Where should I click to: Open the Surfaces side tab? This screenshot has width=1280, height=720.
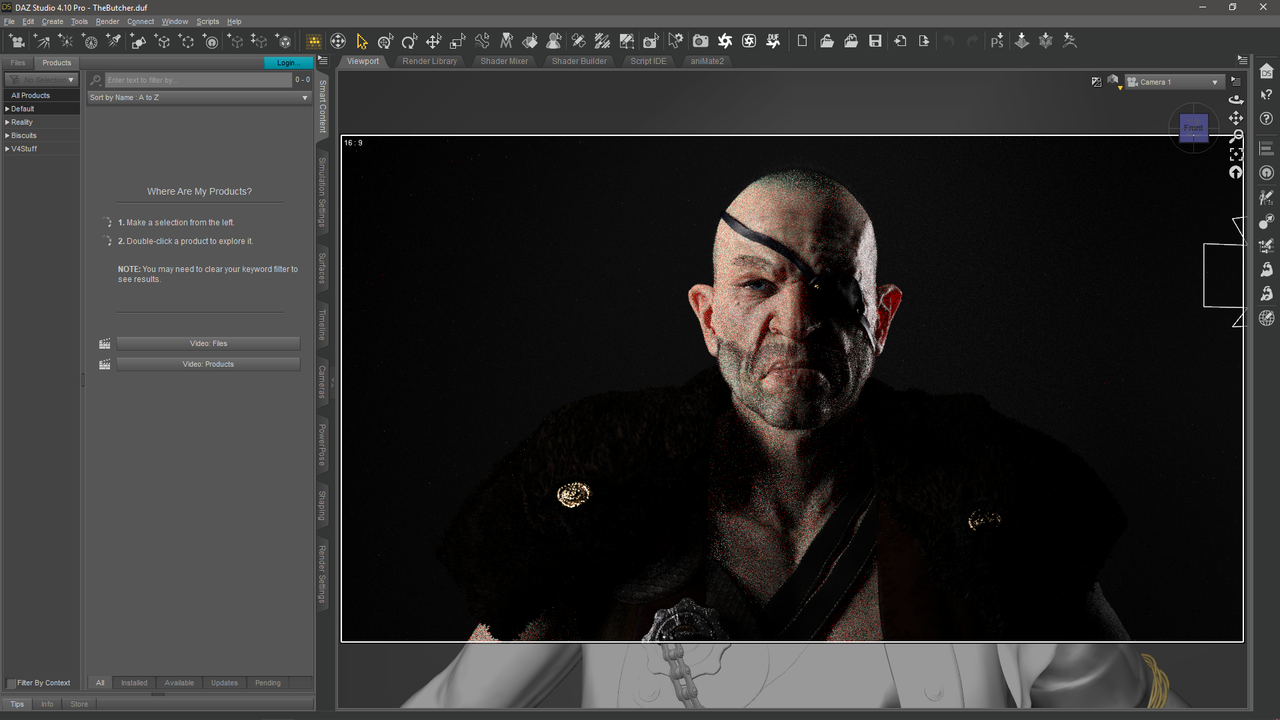[323, 268]
